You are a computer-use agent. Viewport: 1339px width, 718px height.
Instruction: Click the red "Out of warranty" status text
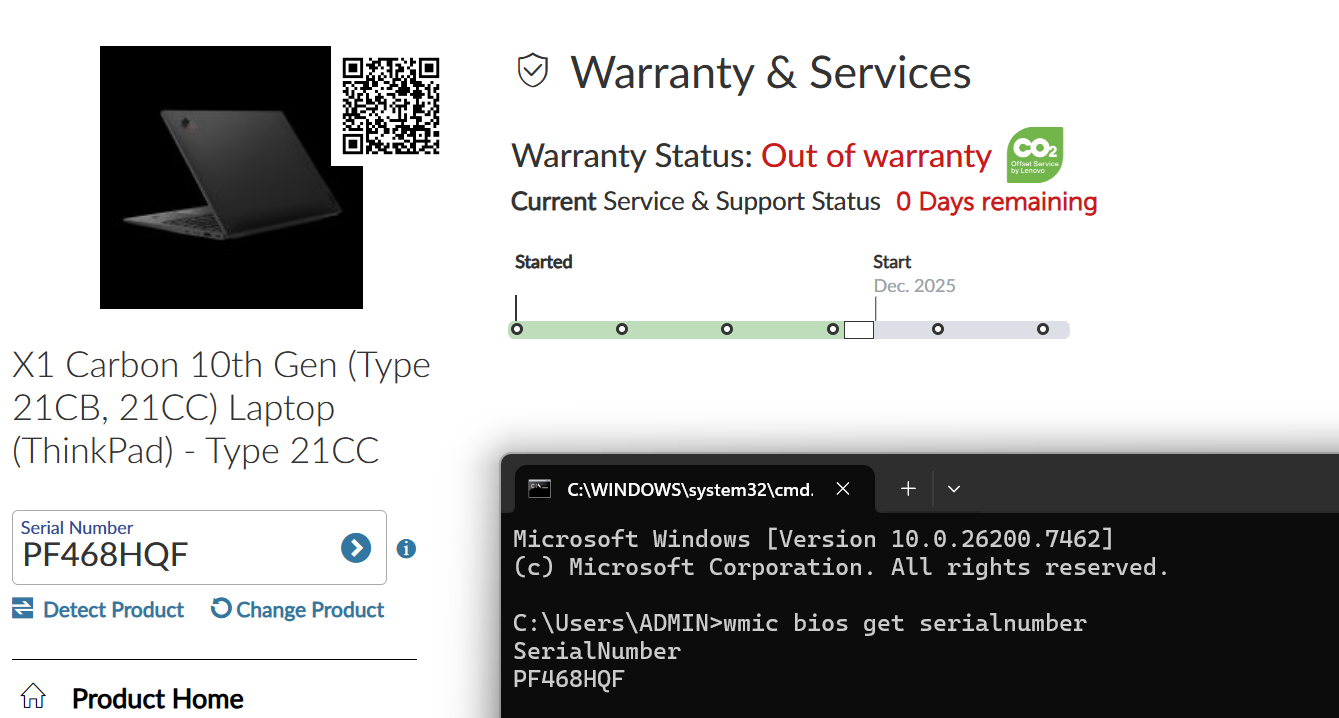[x=876, y=156]
